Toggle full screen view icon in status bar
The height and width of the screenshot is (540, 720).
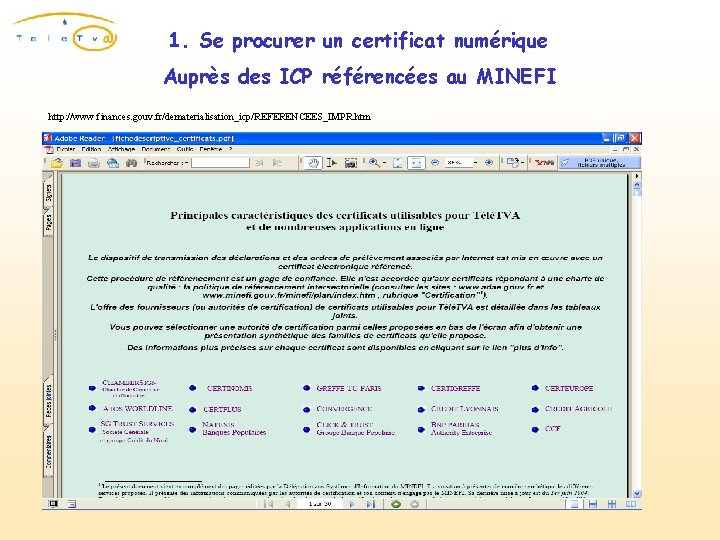(x=53, y=504)
